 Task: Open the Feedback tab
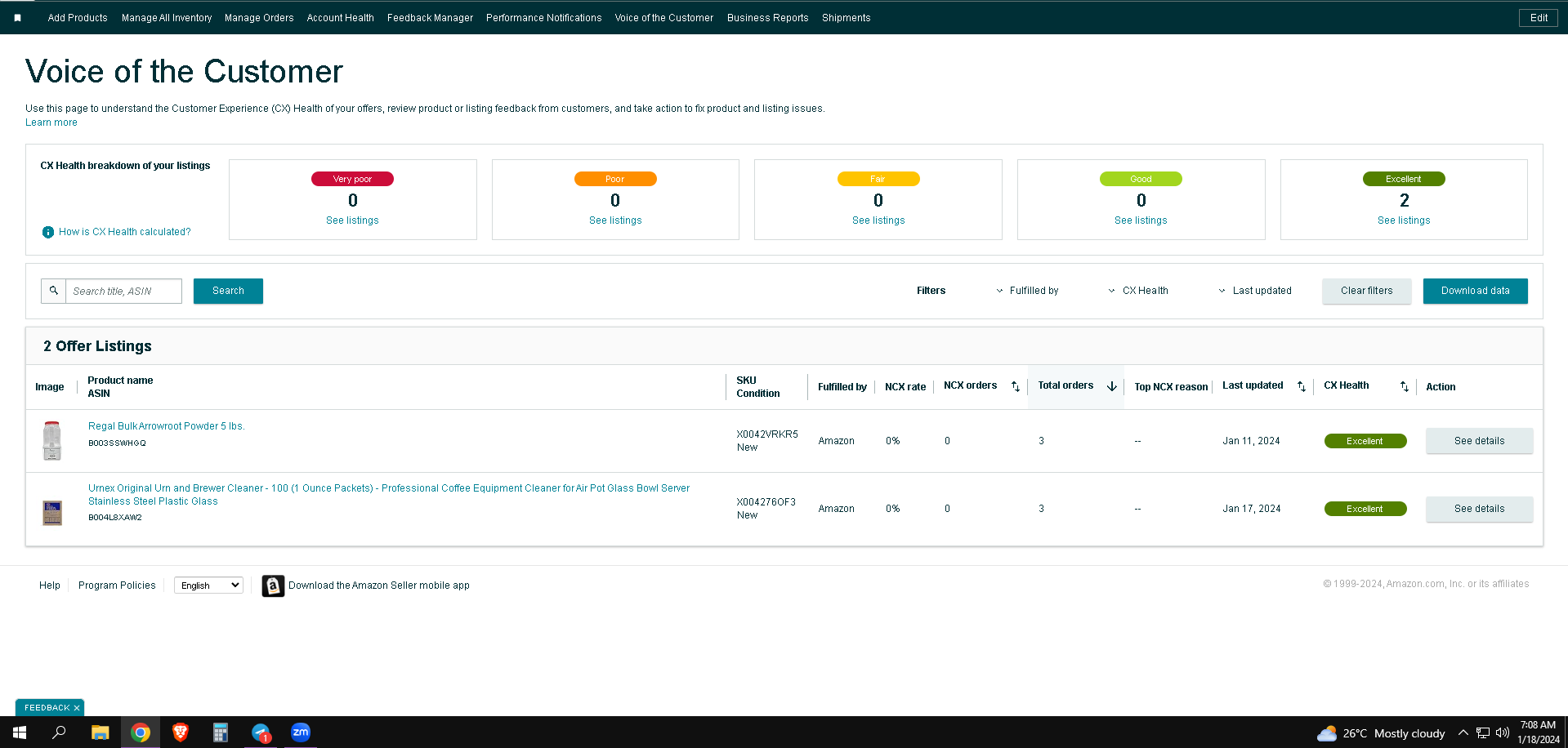coord(47,708)
